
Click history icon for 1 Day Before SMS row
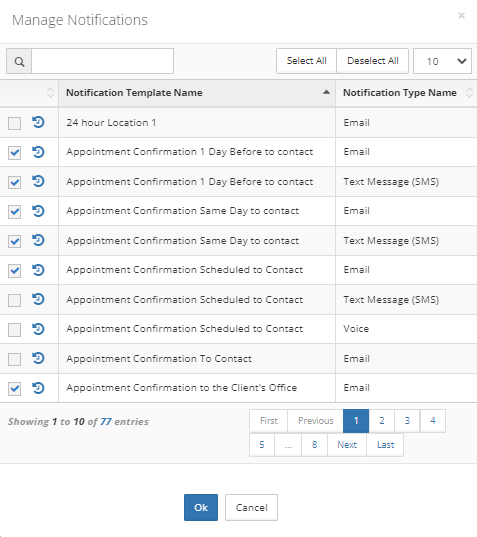tap(38, 181)
